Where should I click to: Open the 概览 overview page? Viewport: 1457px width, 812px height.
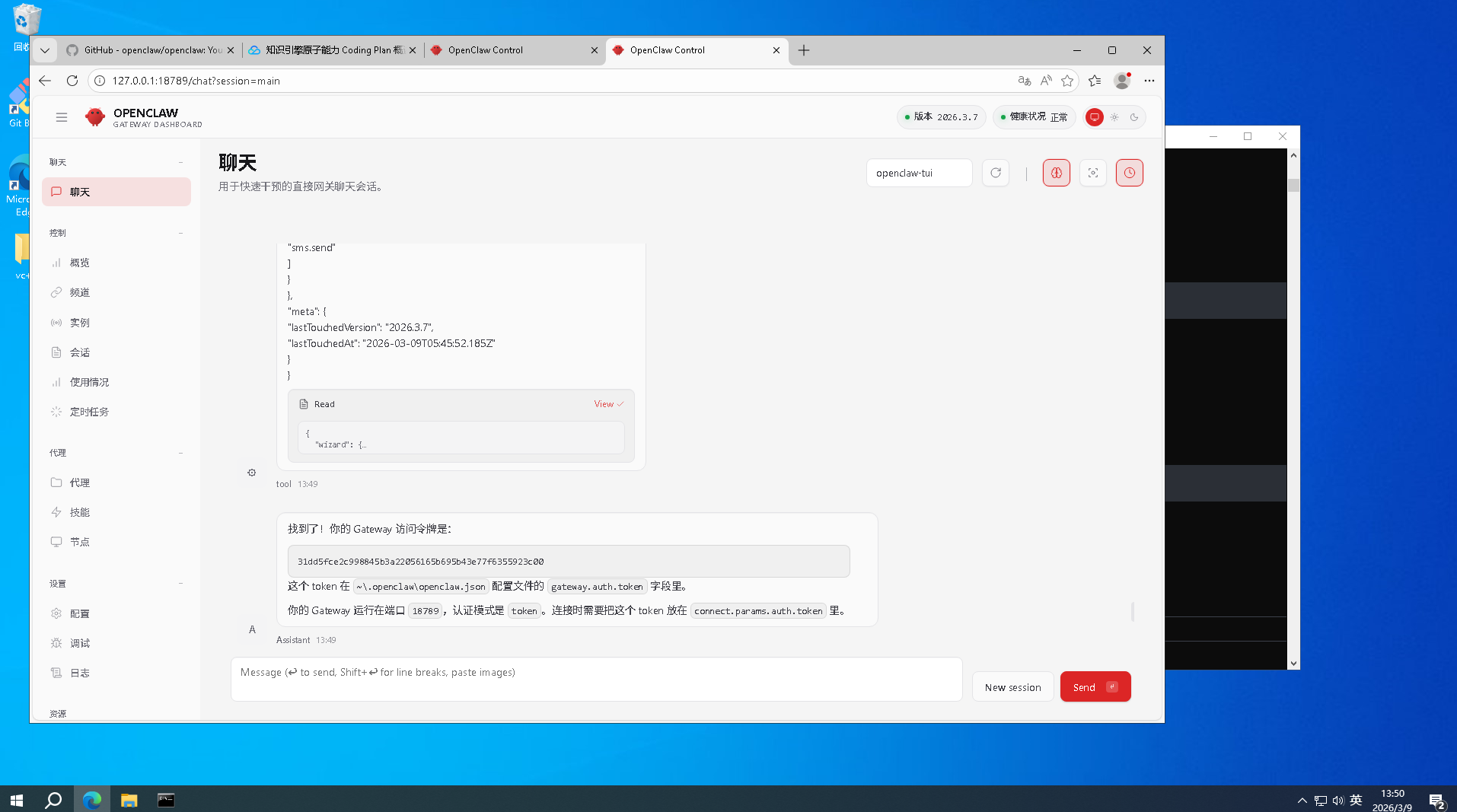click(80, 263)
